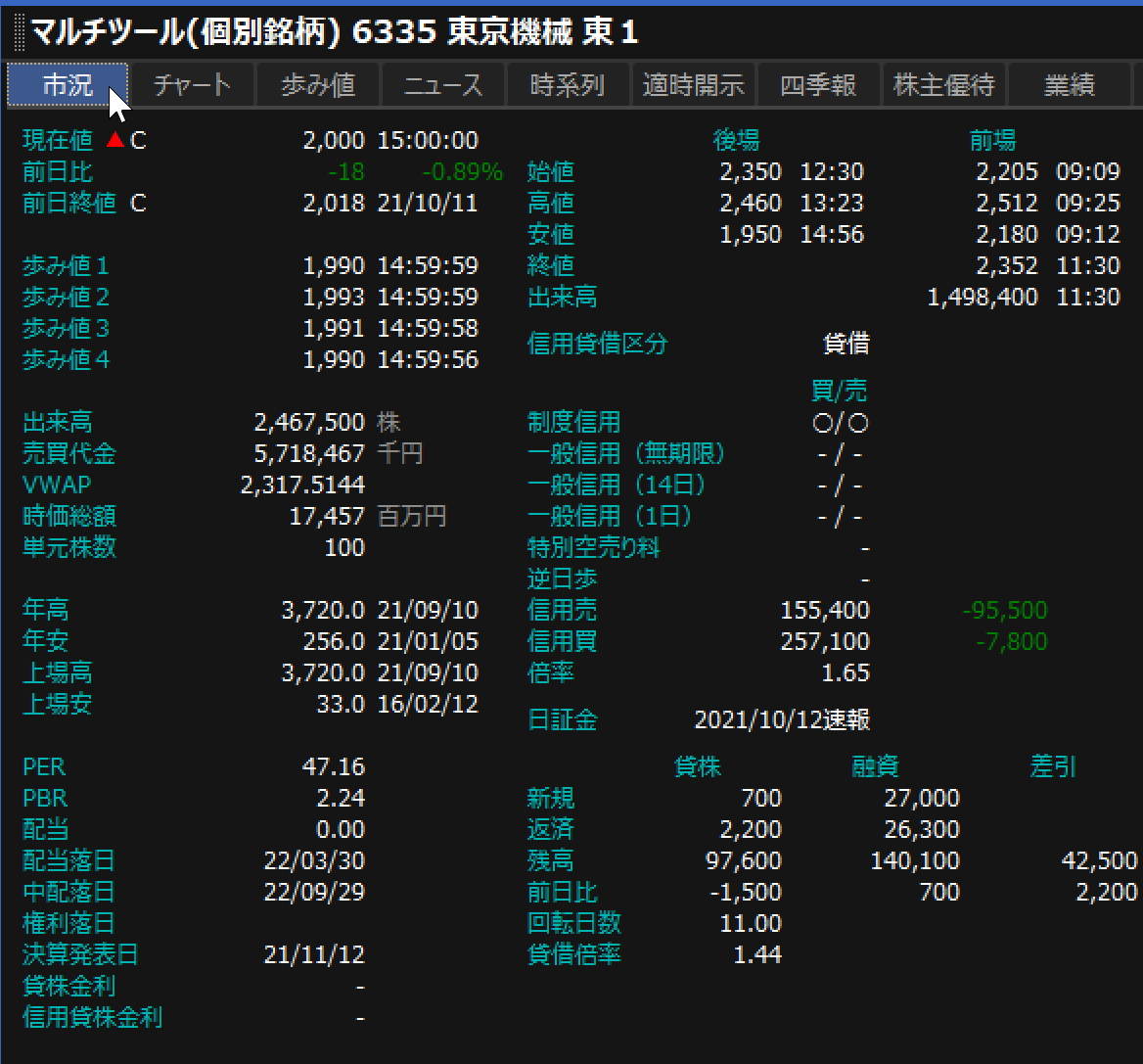This screenshot has height=1064, width=1143.
Task: Click the 新規 融資 value 27,000
Action: click(922, 798)
